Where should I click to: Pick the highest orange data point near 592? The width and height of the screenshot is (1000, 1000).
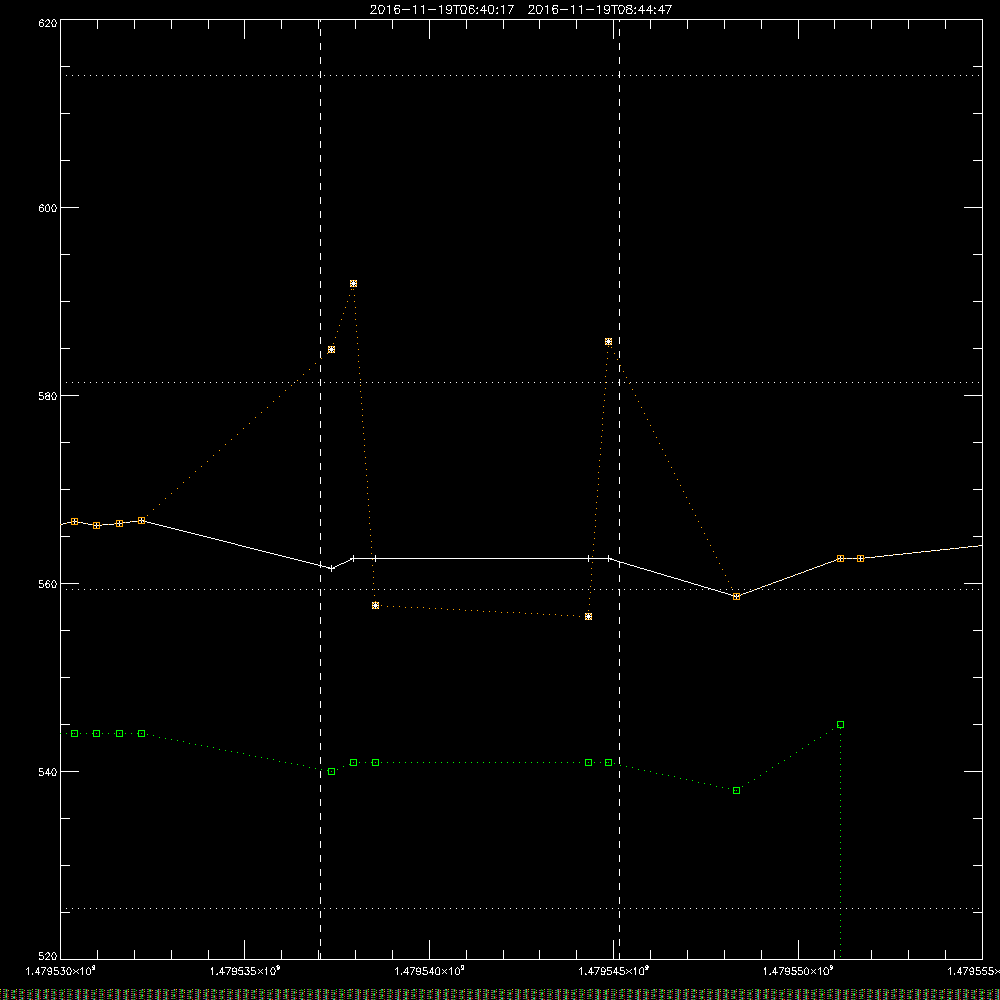point(353,284)
